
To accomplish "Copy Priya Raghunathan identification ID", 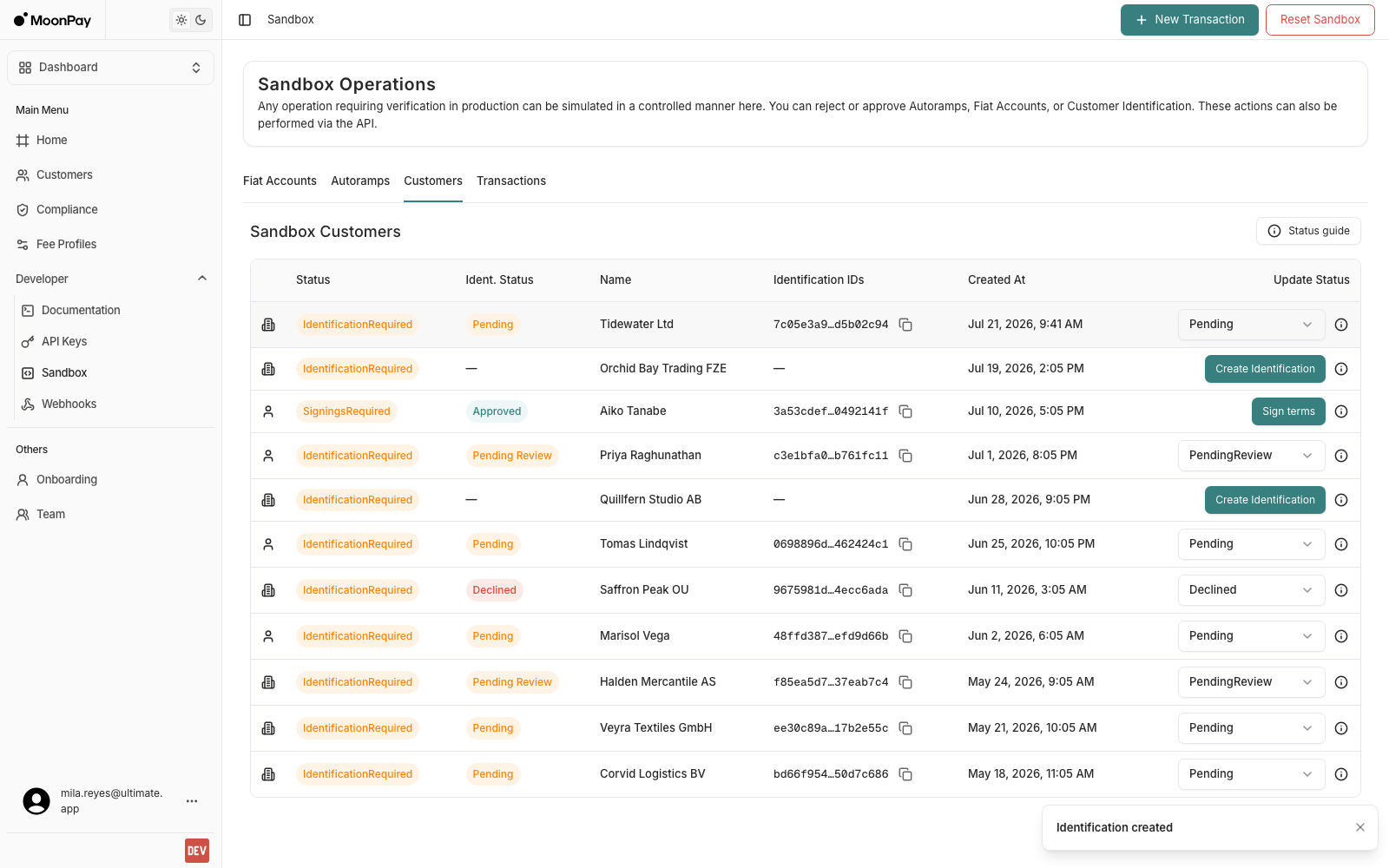I will (905, 456).
